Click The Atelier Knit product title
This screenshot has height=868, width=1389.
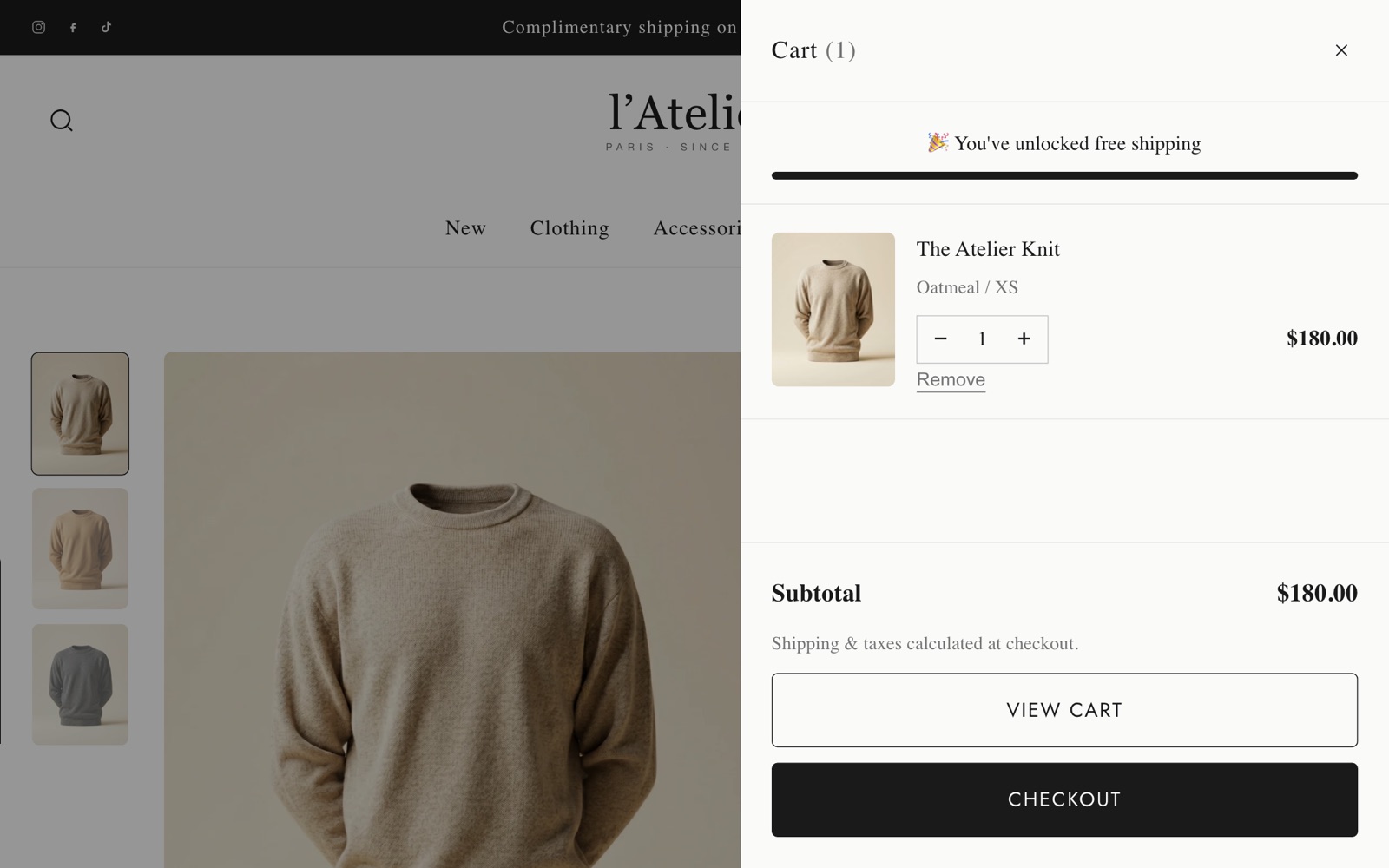click(988, 249)
